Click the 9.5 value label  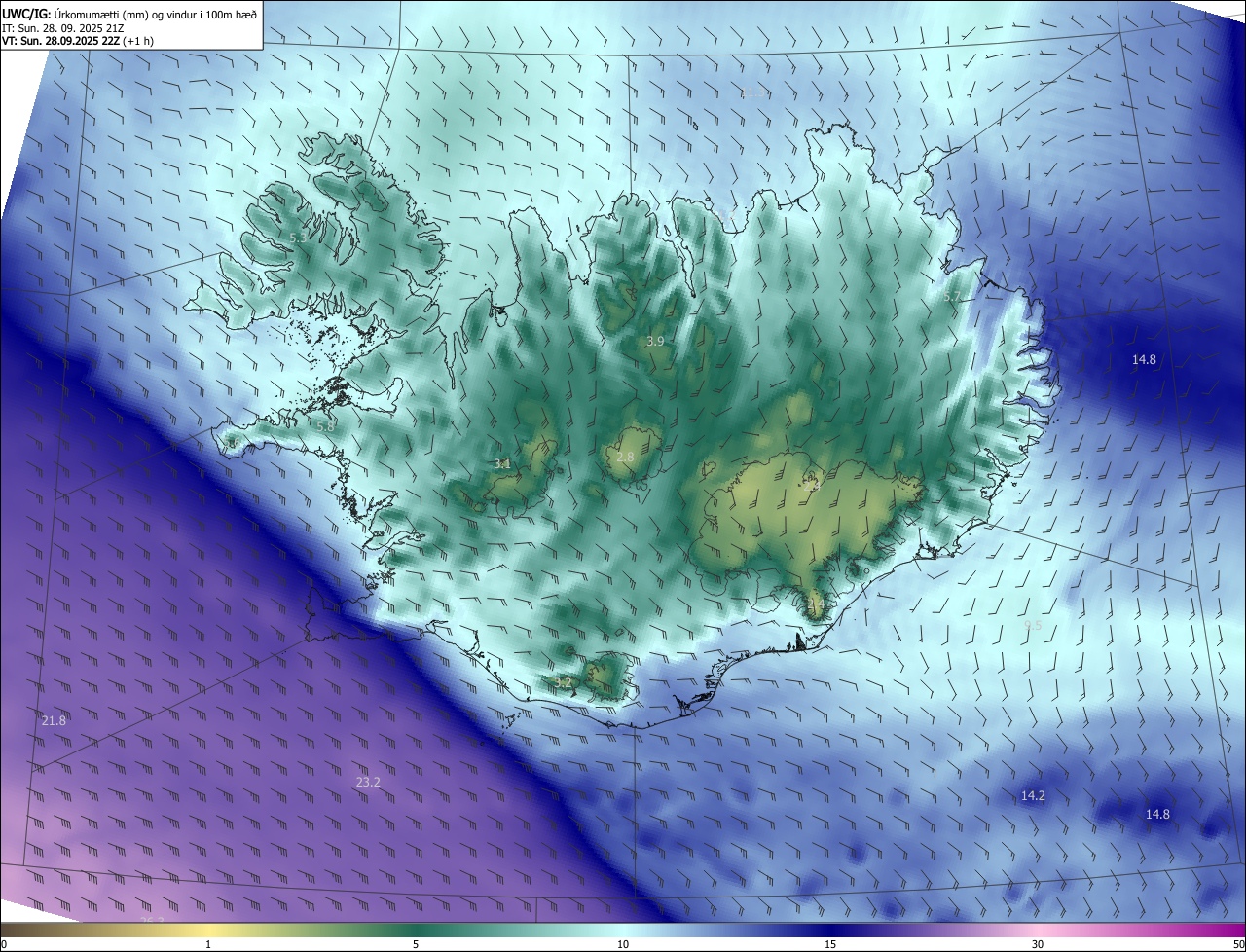point(1033,625)
